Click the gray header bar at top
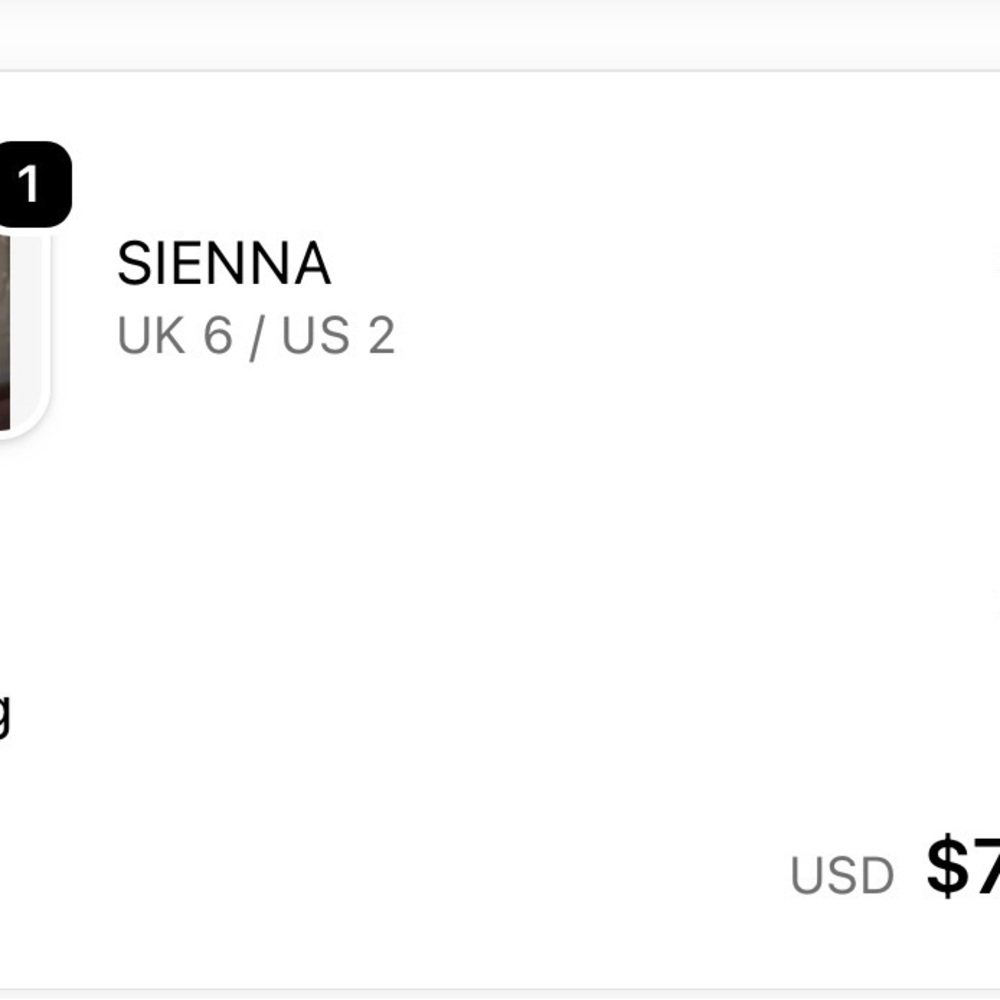The height and width of the screenshot is (1000, 1000). click(x=500, y=35)
